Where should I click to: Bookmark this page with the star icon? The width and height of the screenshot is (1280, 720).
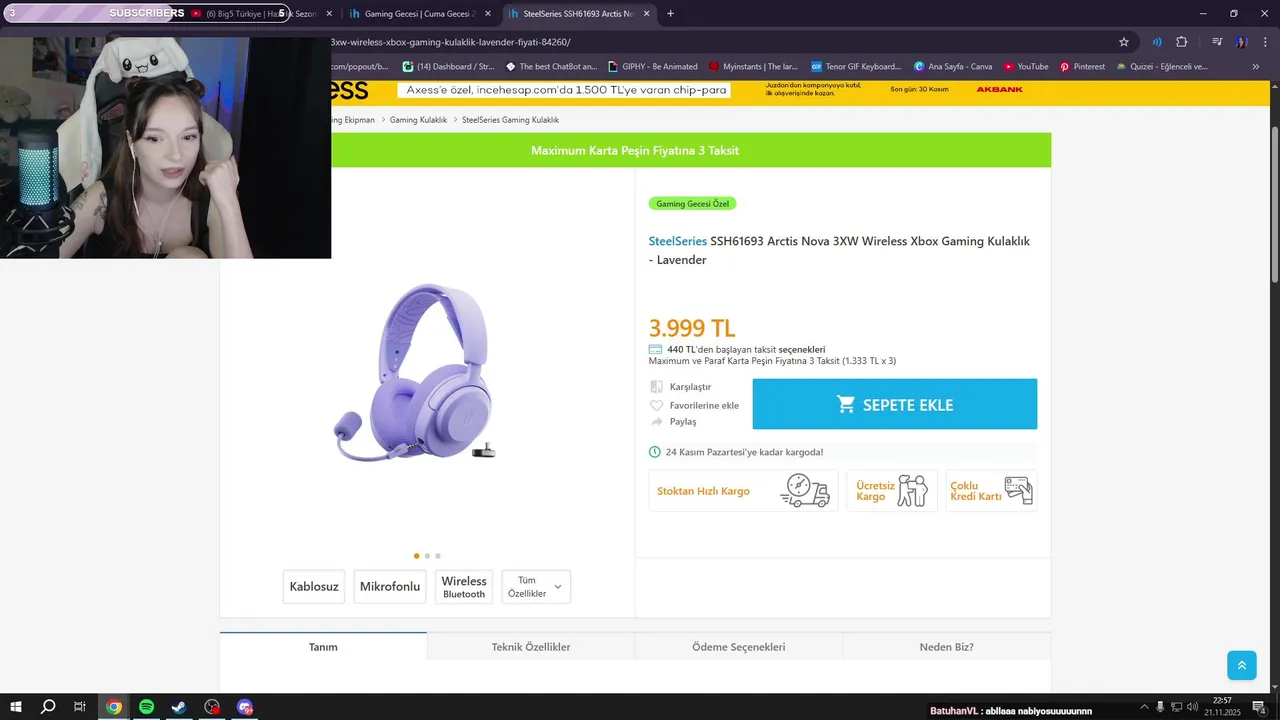[1124, 42]
